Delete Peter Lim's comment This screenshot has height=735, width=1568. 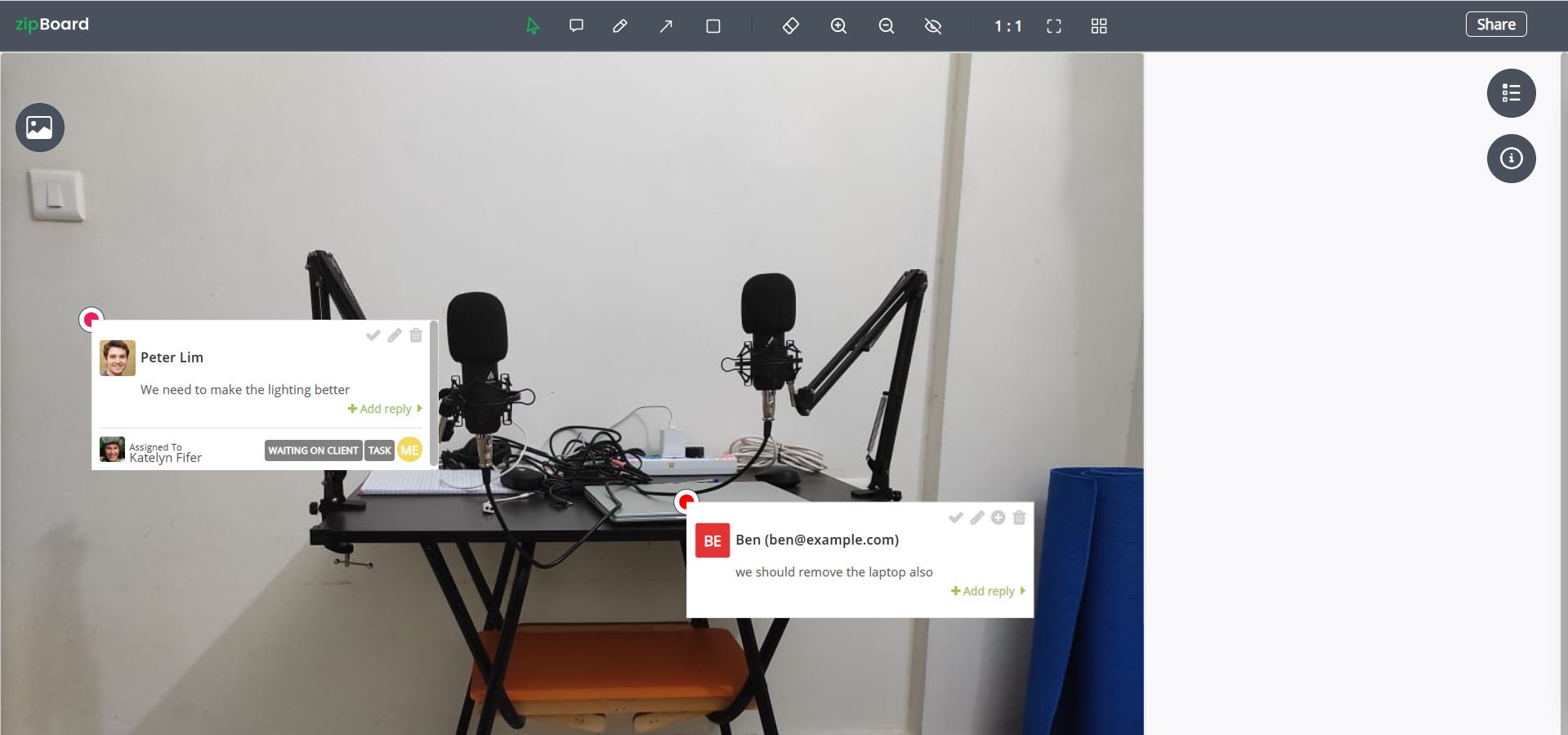416,335
